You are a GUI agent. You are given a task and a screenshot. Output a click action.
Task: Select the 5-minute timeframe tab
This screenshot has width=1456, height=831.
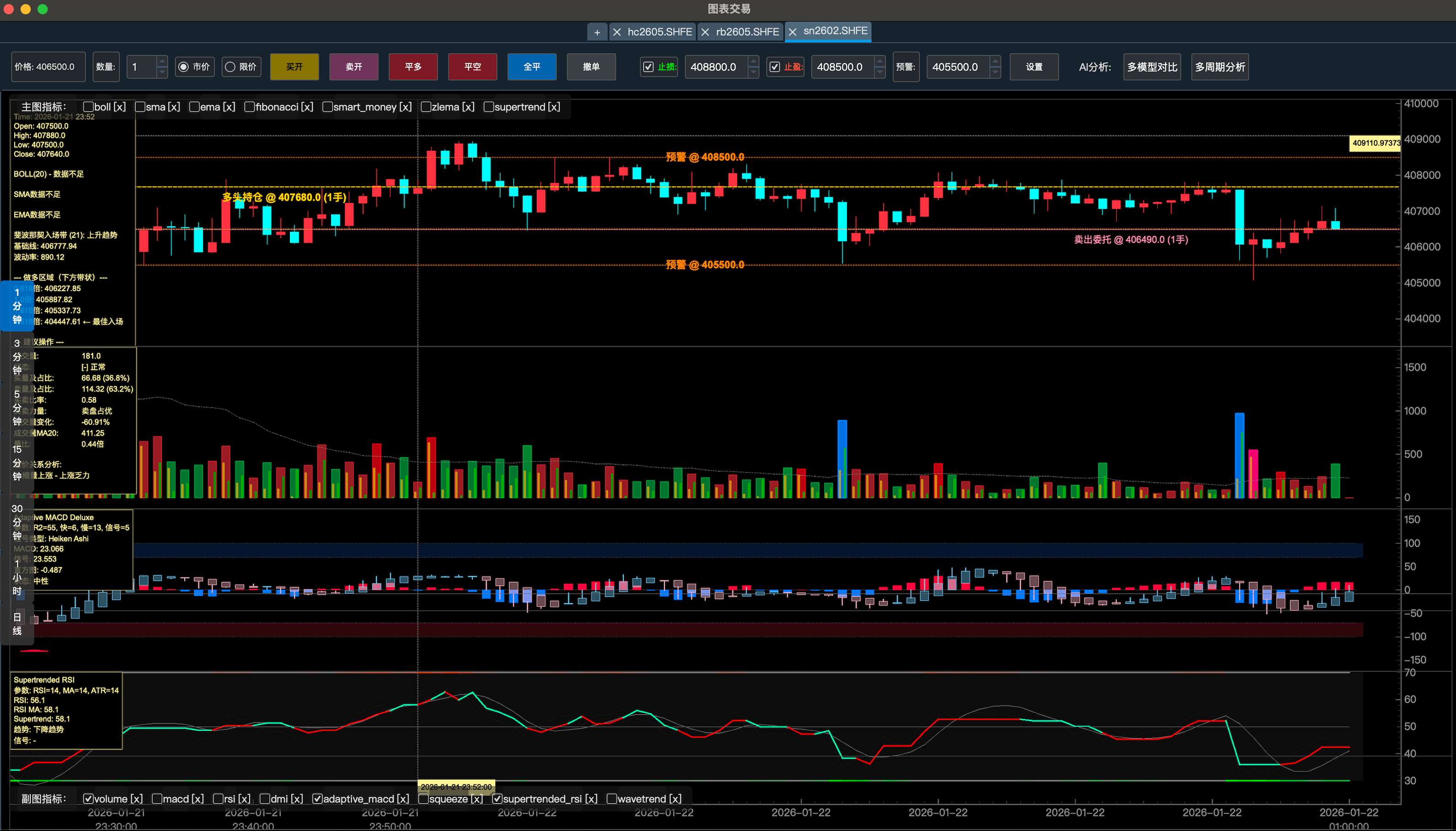[x=17, y=408]
